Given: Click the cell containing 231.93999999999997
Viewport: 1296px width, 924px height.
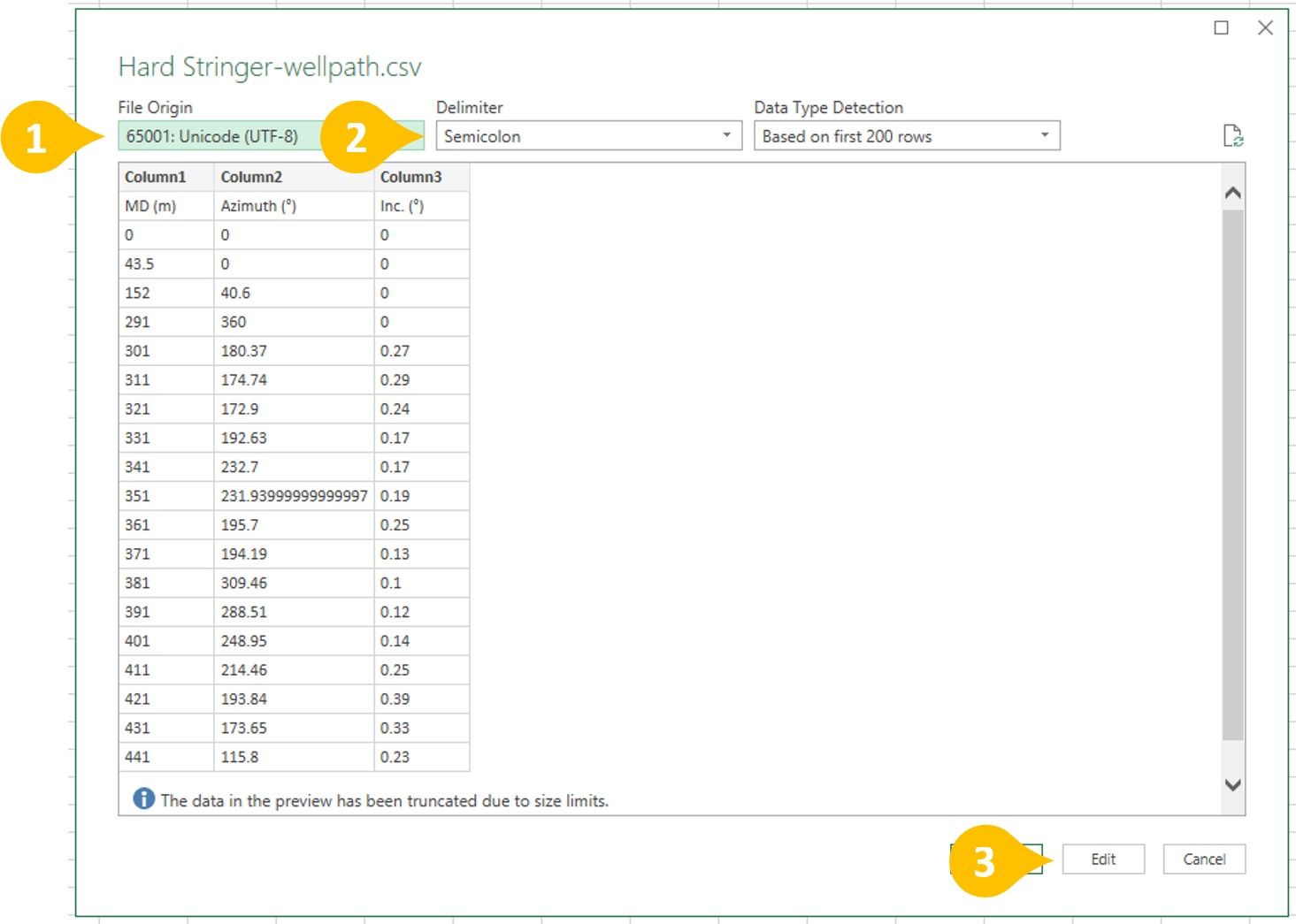Looking at the screenshot, I should point(293,496).
